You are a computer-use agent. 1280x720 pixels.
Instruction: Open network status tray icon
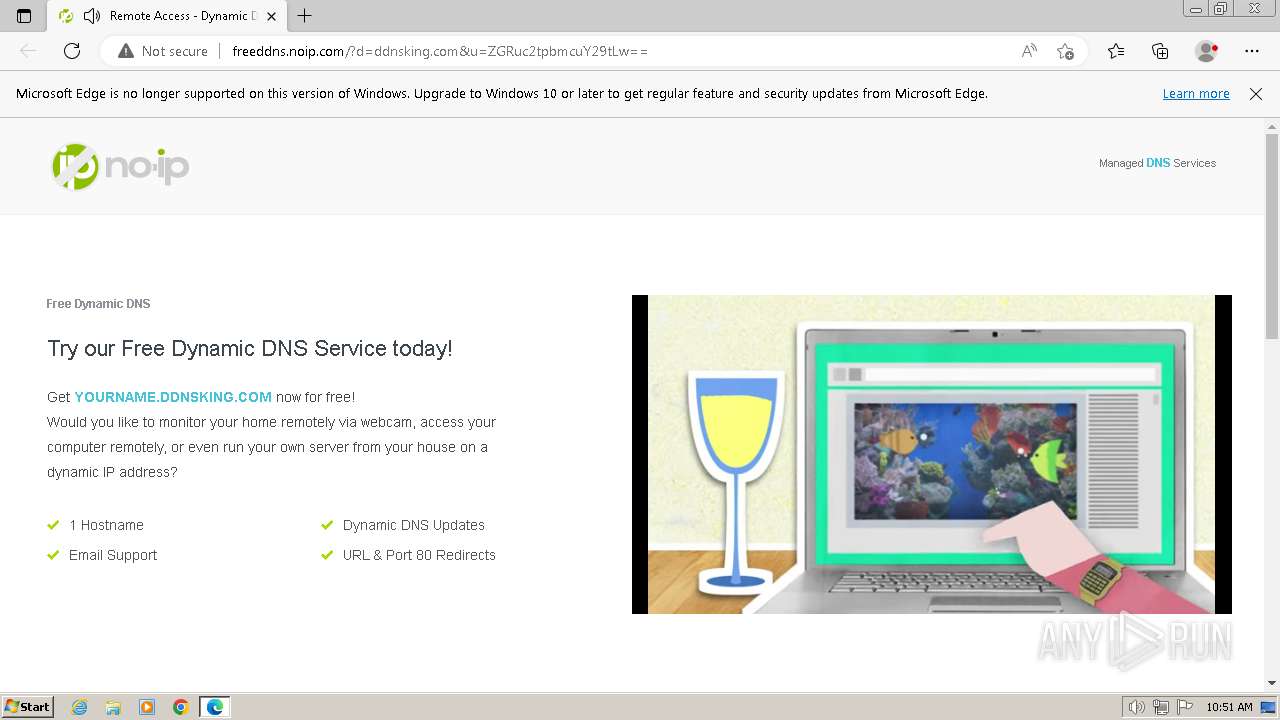coord(1161,707)
